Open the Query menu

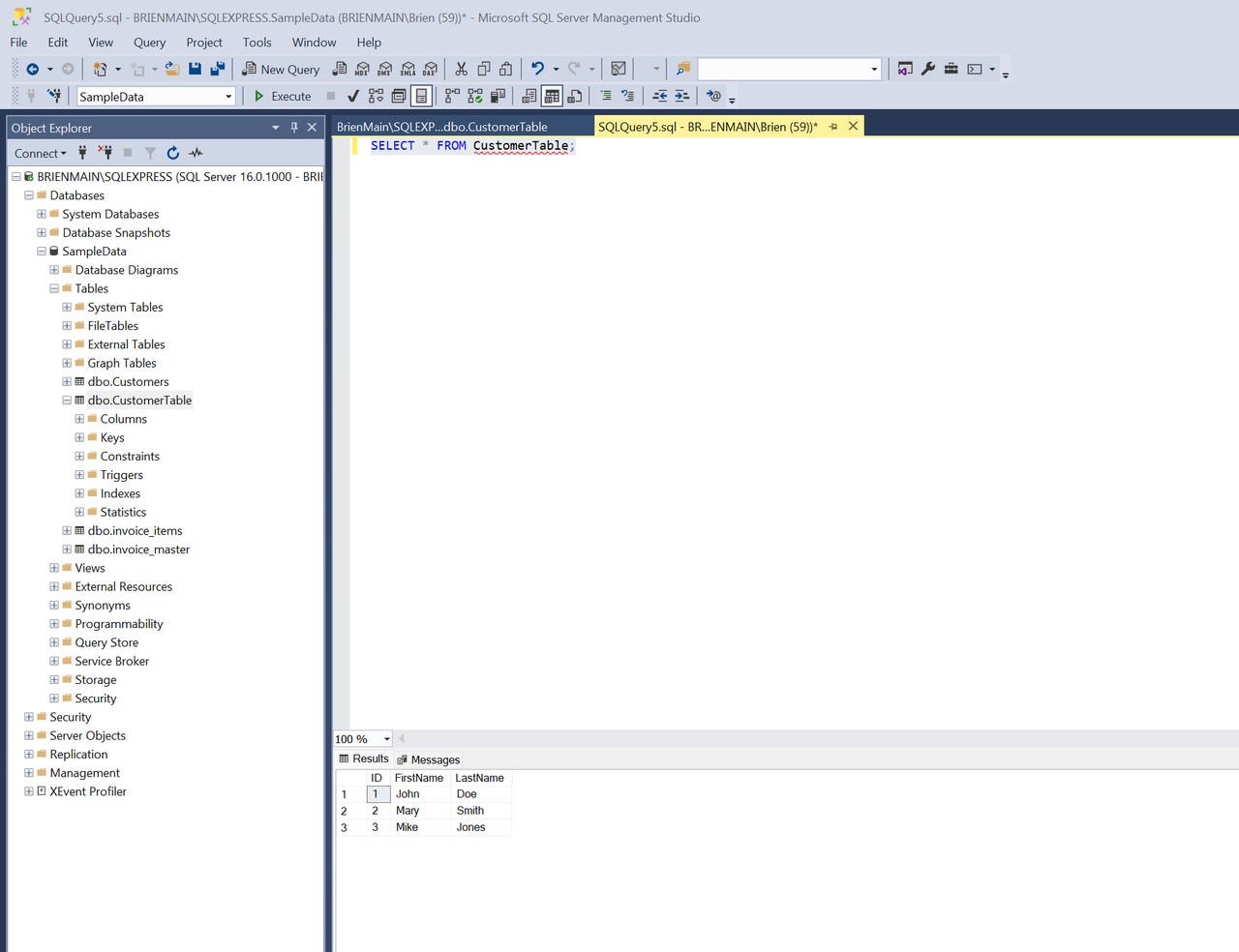point(149,42)
